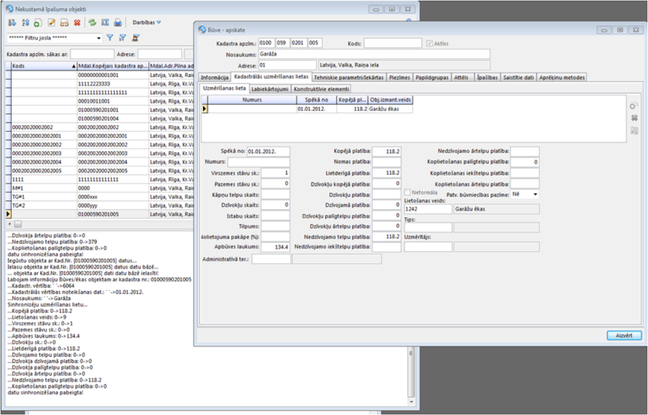
Task: Open the Darbības dropdown menu
Action: coord(147,23)
